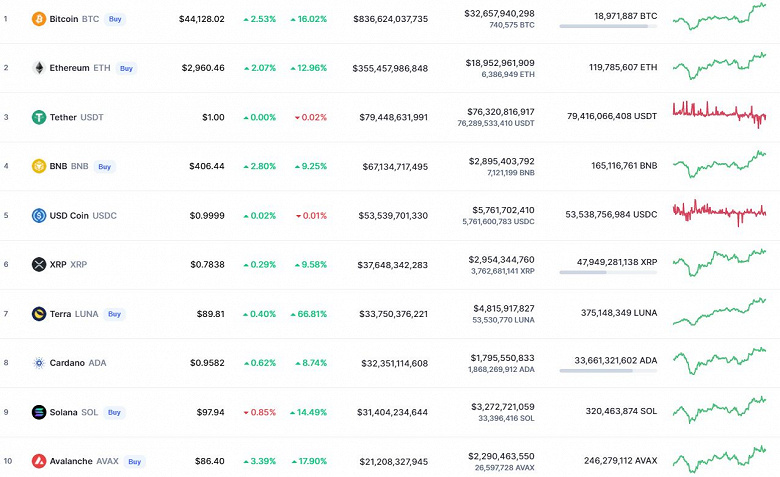Open the Cardano ADA coin page link

tap(78, 362)
